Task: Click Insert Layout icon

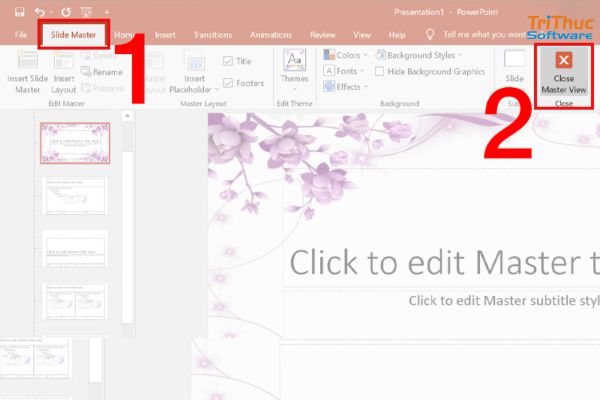Action: pos(64,60)
